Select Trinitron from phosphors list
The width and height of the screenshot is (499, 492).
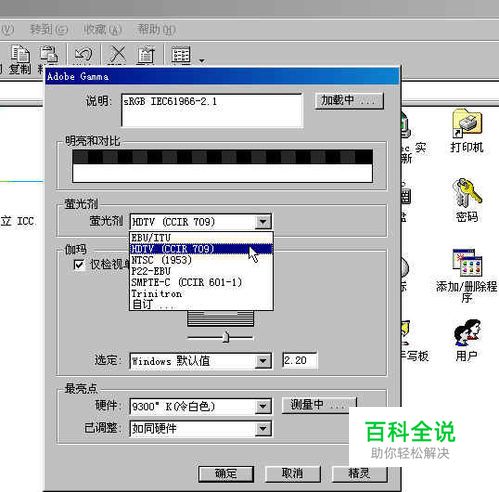click(x=201, y=293)
